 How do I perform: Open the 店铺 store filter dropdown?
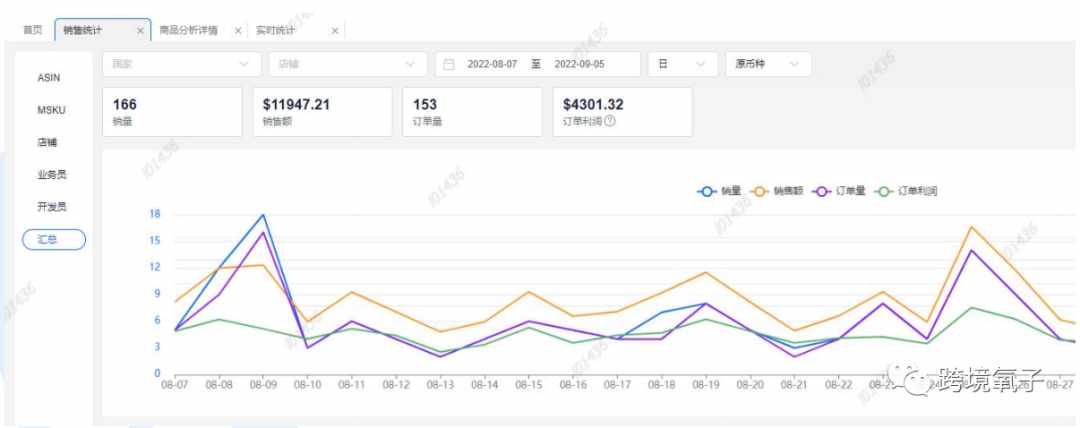(348, 64)
